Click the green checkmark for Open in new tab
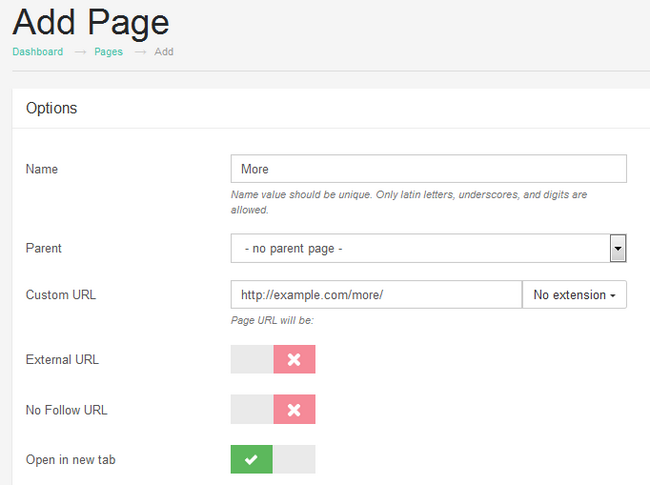The width and height of the screenshot is (650, 485). [252, 459]
